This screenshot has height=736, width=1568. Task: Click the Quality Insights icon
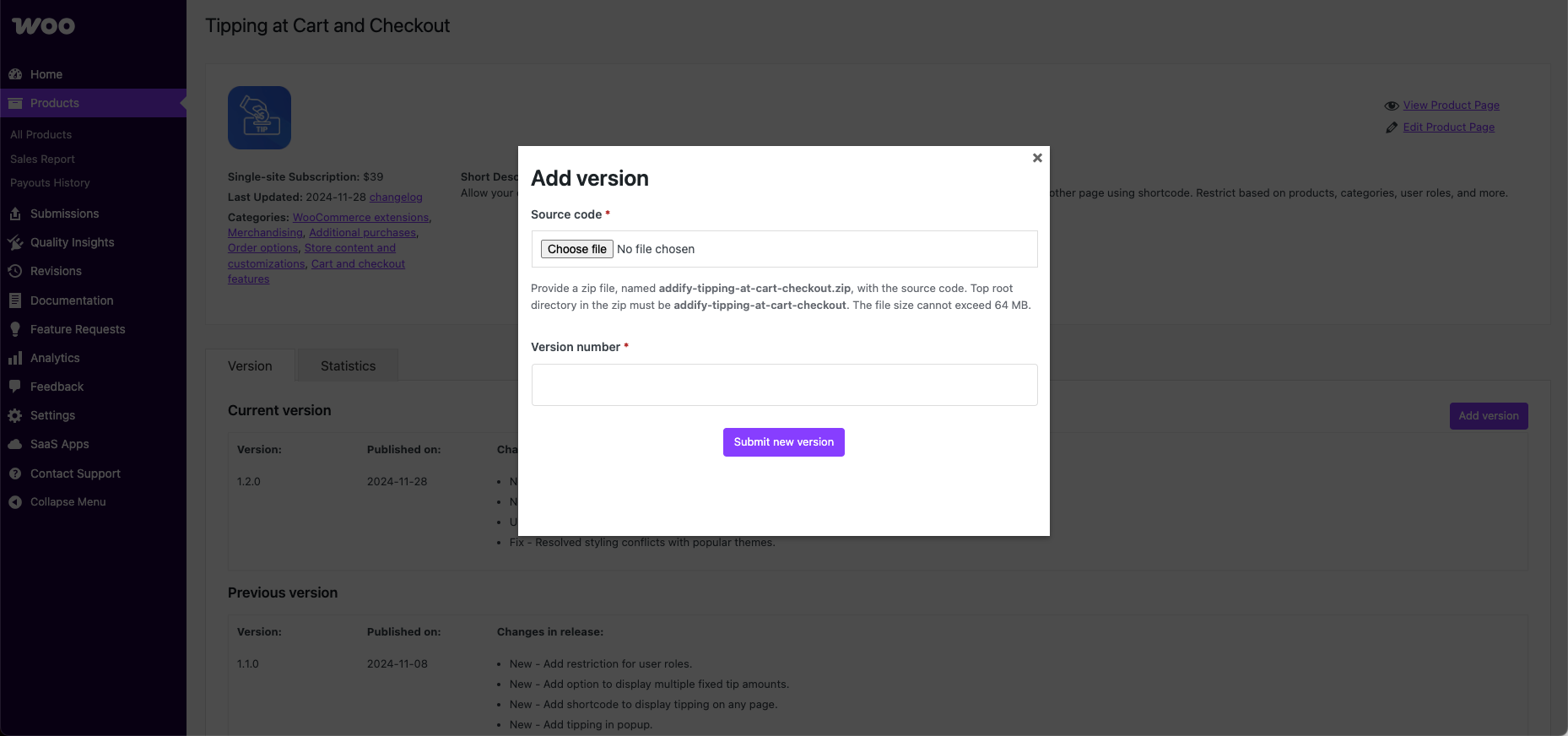coord(15,242)
